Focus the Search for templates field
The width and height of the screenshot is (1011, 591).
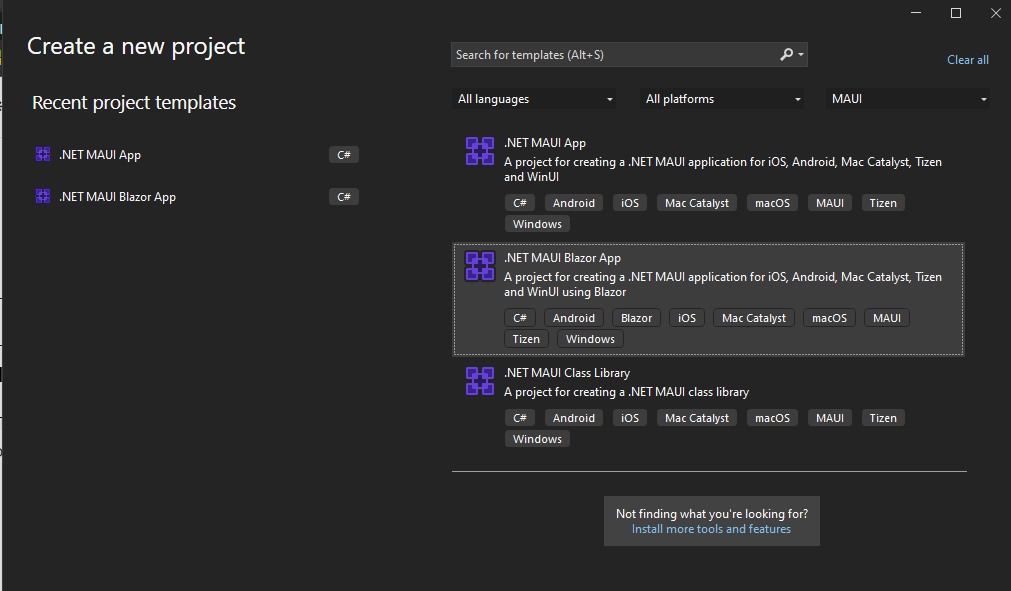tap(610, 55)
